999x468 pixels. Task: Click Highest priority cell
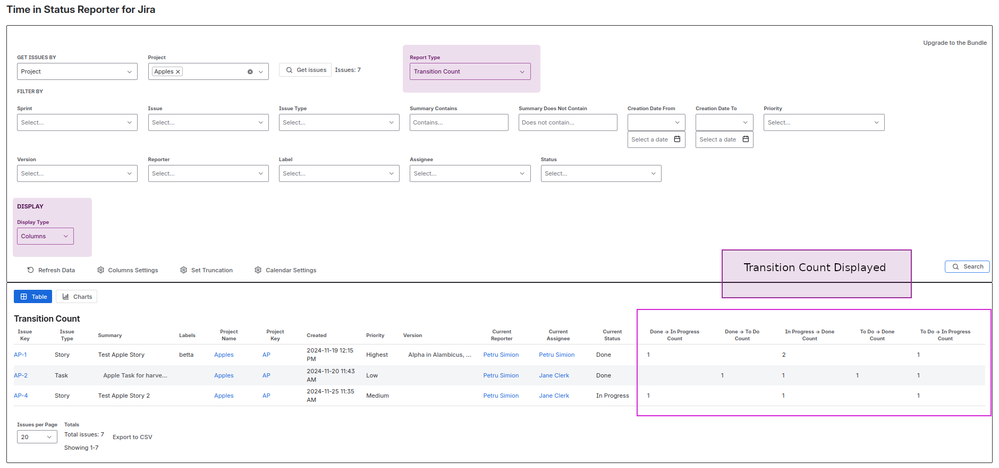tap(377, 355)
